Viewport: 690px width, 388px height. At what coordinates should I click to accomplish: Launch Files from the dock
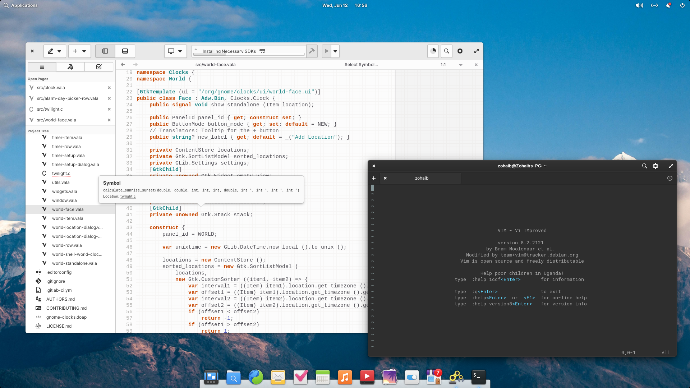pos(233,377)
